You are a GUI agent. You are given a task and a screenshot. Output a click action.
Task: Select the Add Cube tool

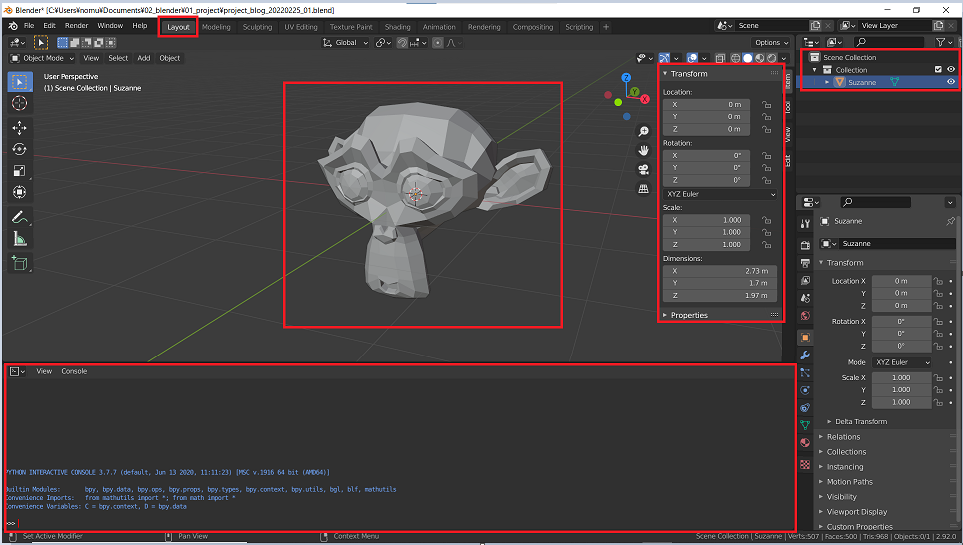point(20,264)
